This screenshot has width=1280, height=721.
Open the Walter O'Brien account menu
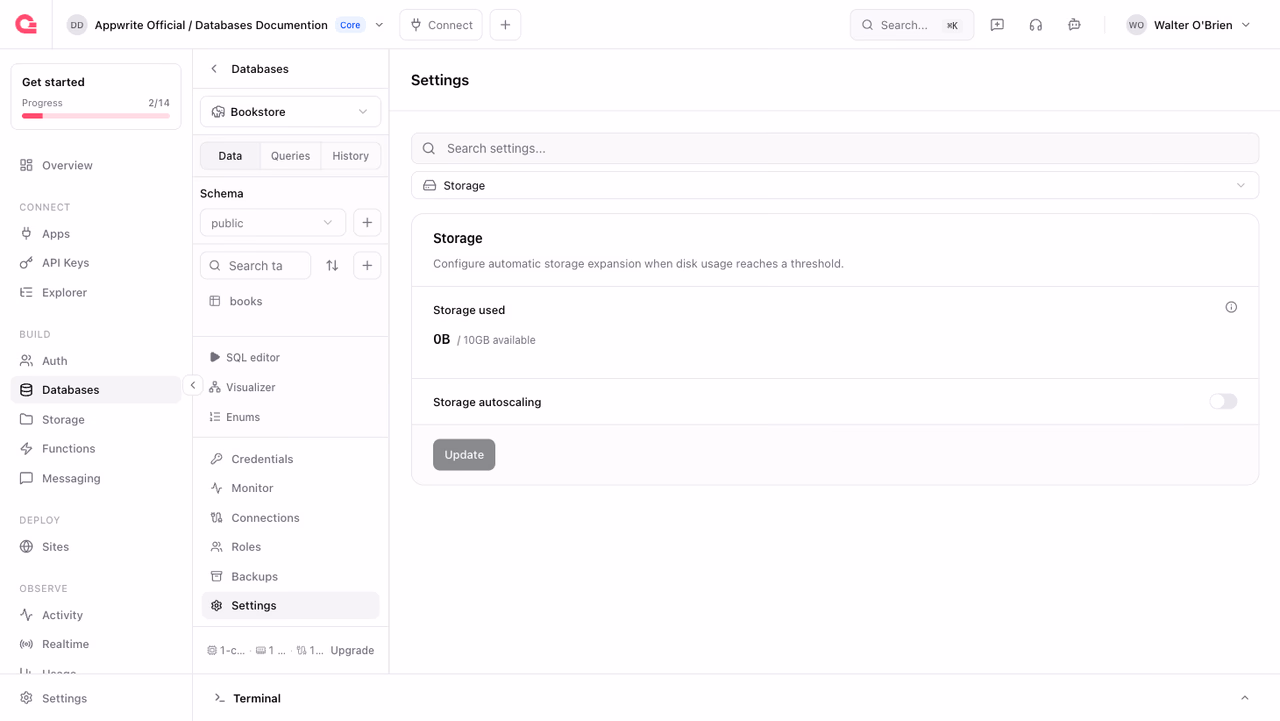click(x=1188, y=25)
